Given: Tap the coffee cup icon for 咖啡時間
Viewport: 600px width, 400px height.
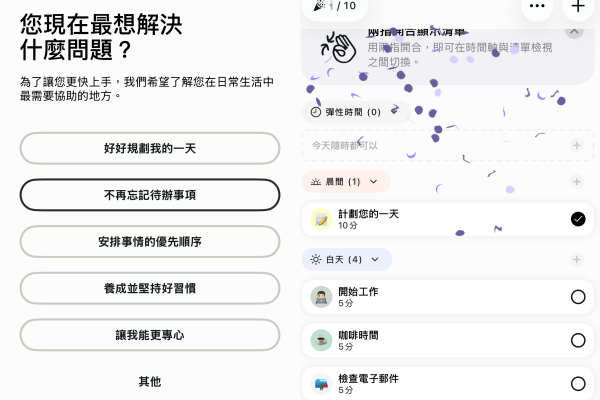Looking at the screenshot, I should (x=321, y=340).
